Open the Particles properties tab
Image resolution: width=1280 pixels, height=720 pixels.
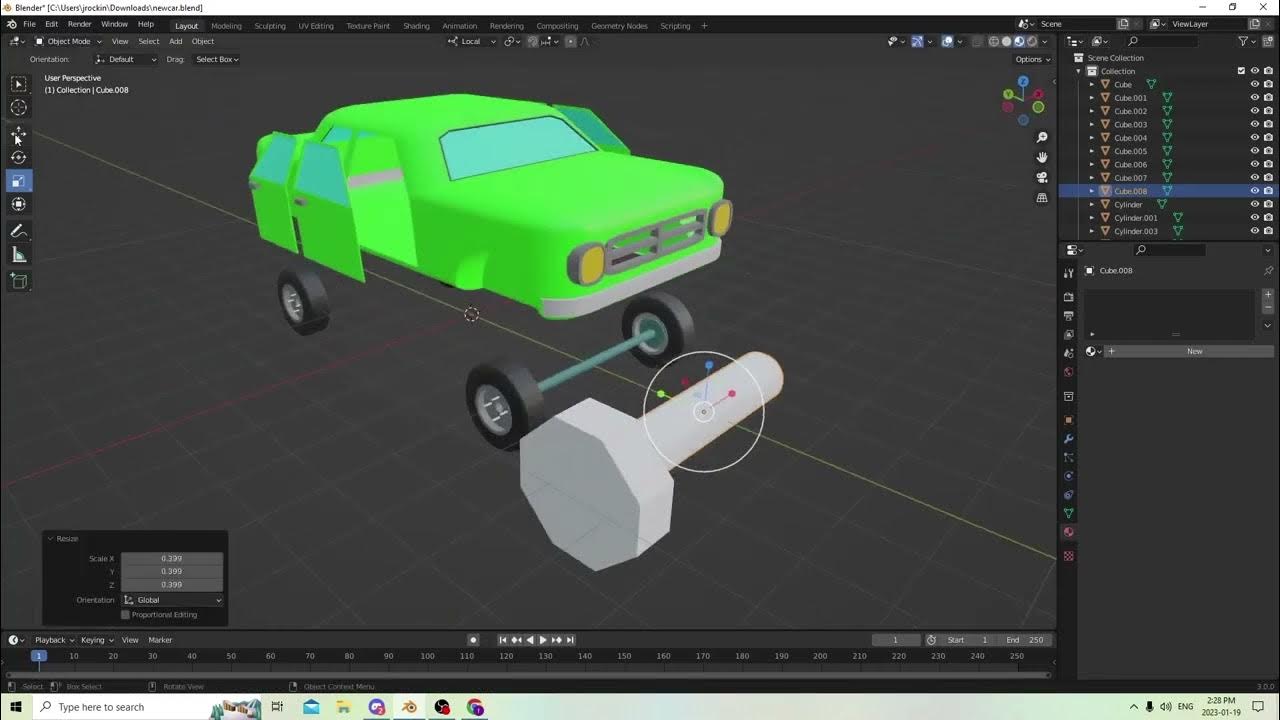pyautogui.click(x=1068, y=457)
